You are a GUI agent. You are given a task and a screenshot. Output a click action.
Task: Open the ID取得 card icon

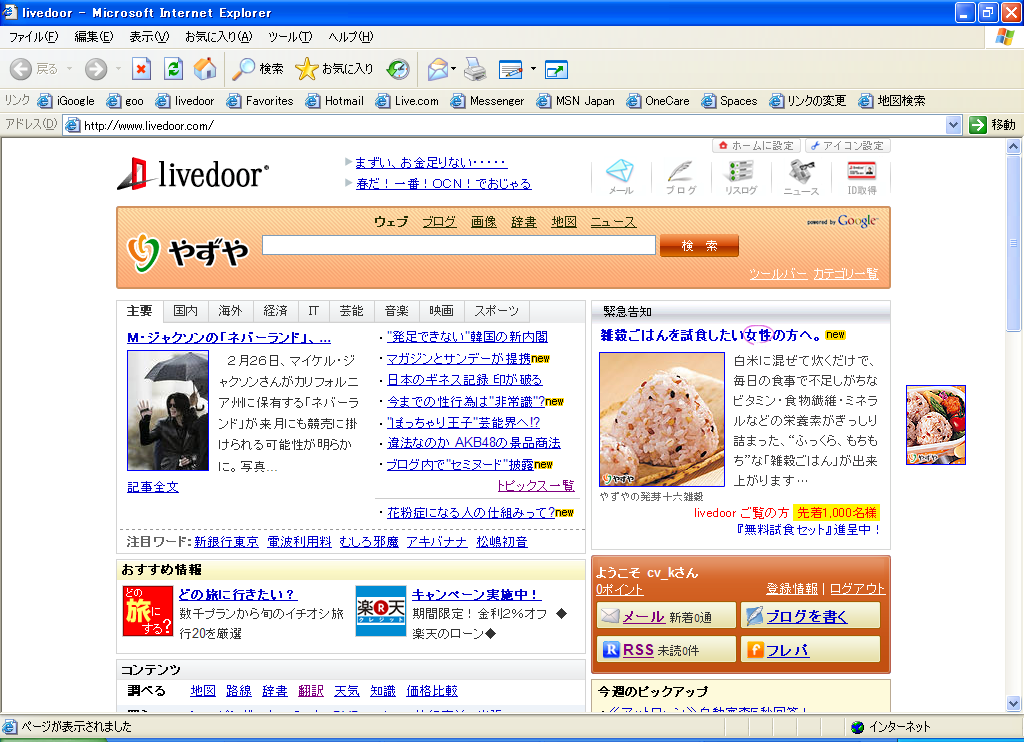click(861, 177)
